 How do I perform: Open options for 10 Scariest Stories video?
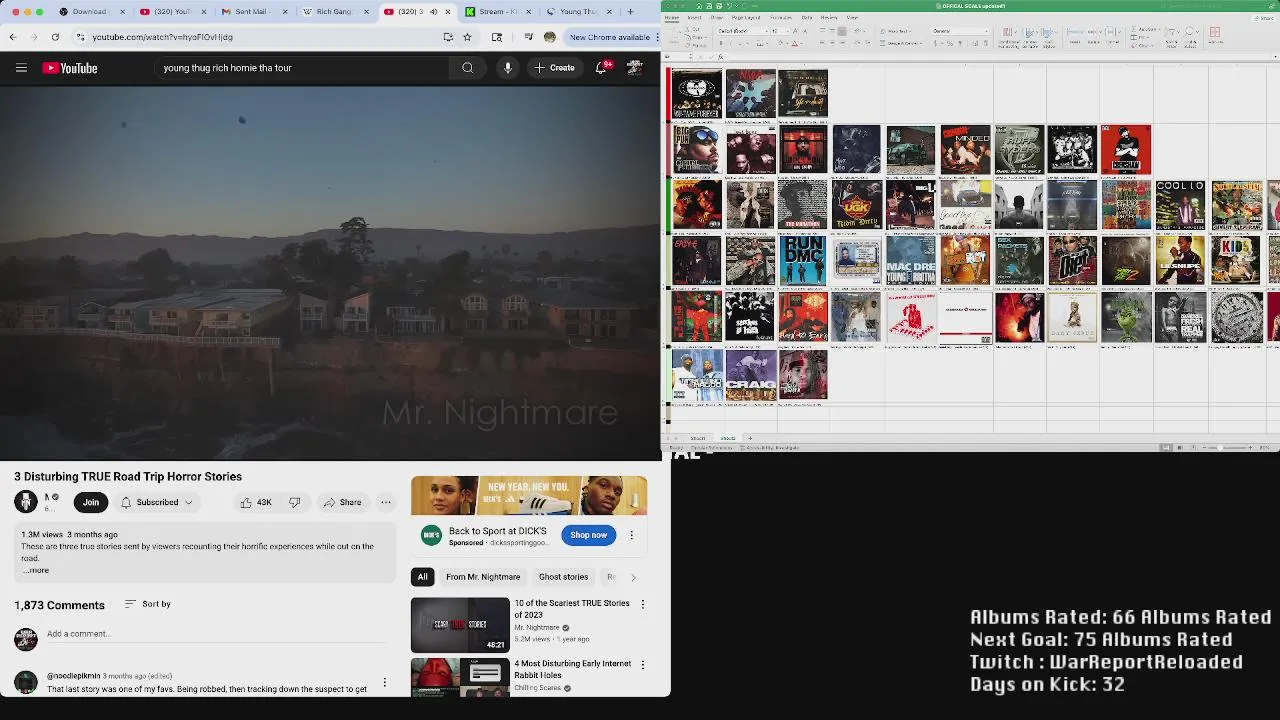(x=642, y=604)
